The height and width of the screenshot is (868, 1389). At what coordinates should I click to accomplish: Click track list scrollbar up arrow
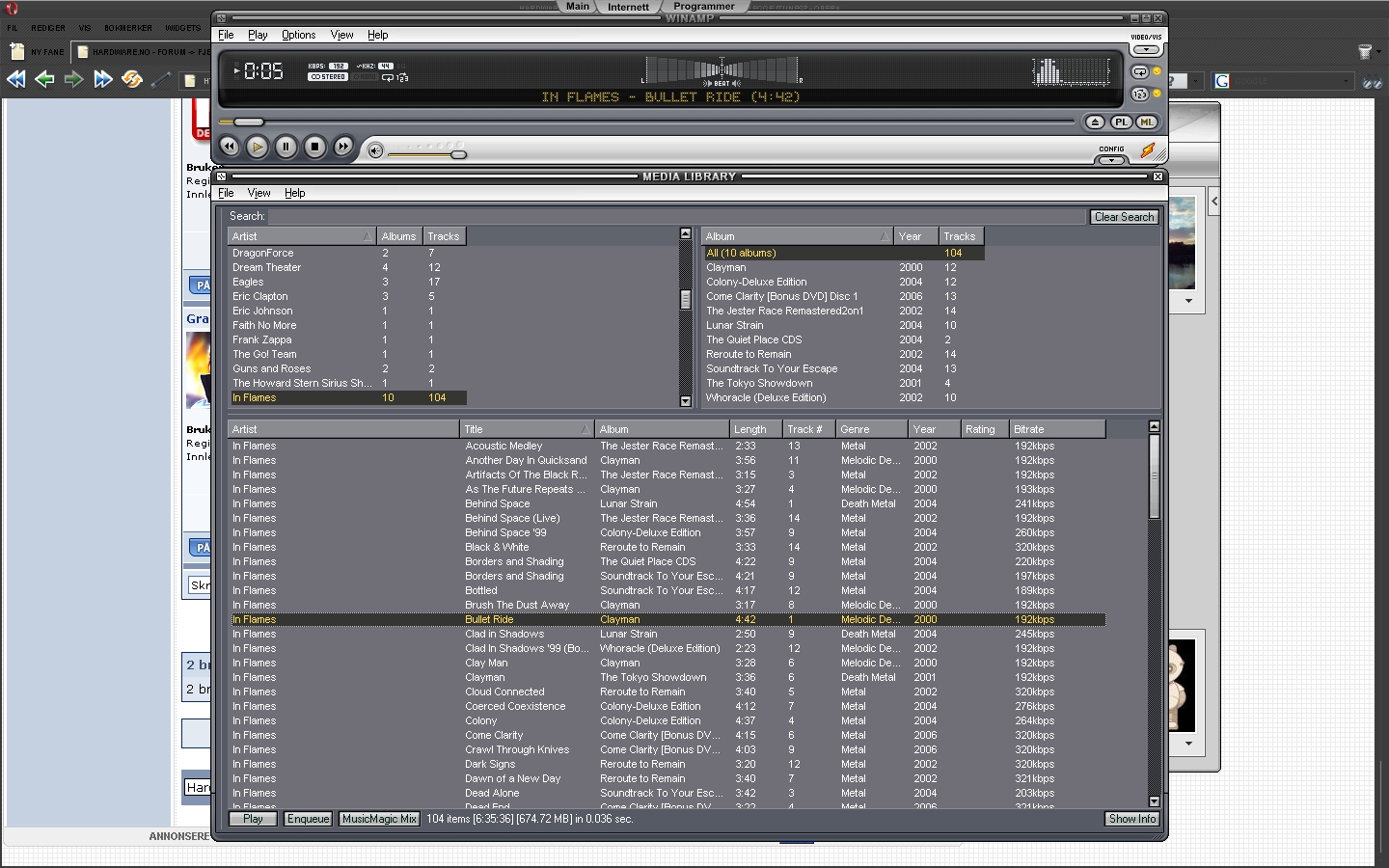coord(1155,426)
